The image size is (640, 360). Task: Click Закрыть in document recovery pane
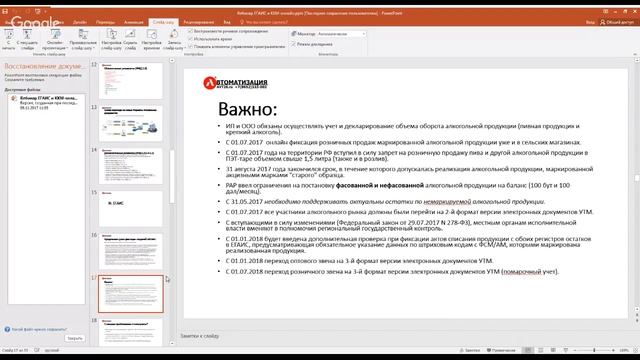(x=75, y=338)
